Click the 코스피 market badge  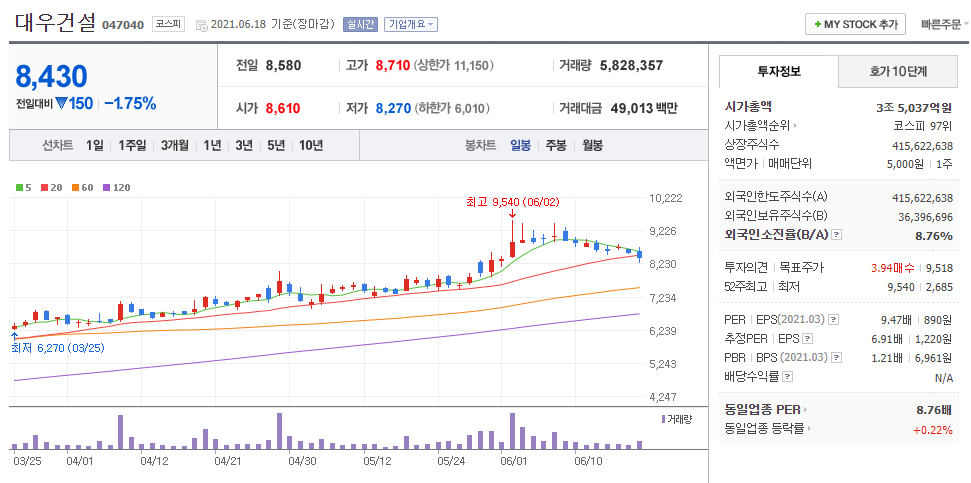click(168, 25)
